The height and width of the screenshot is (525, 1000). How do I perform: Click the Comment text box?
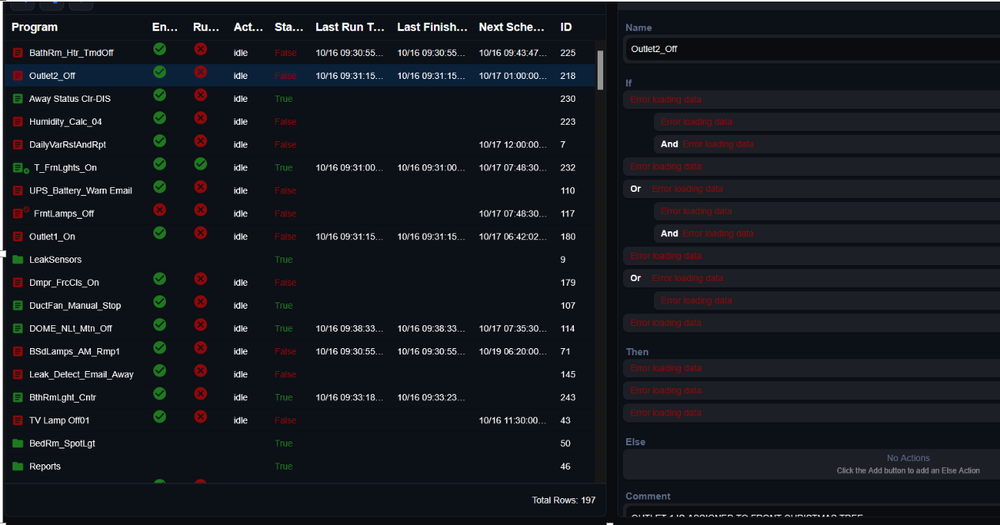811,511
